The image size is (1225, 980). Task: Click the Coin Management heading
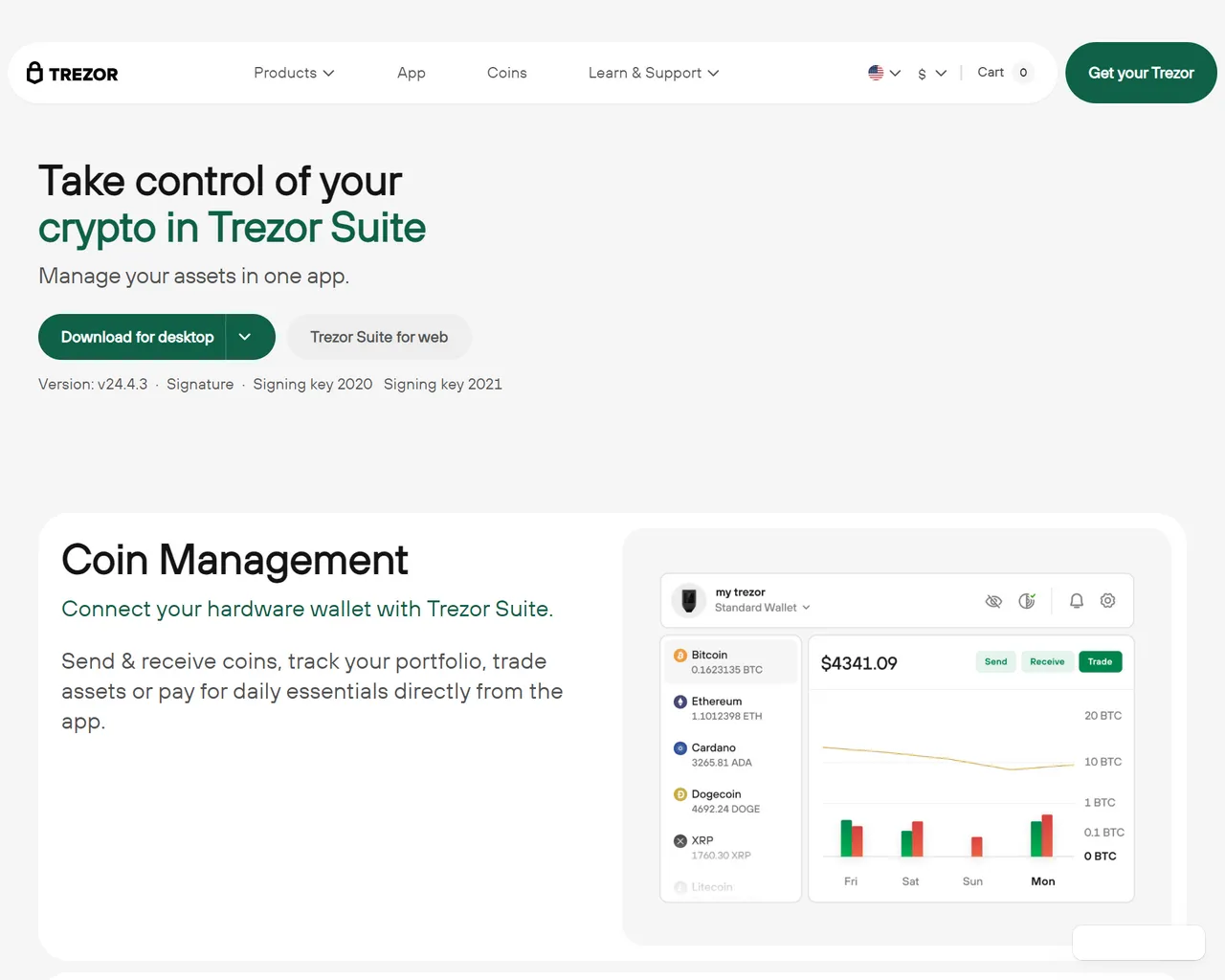tap(234, 560)
